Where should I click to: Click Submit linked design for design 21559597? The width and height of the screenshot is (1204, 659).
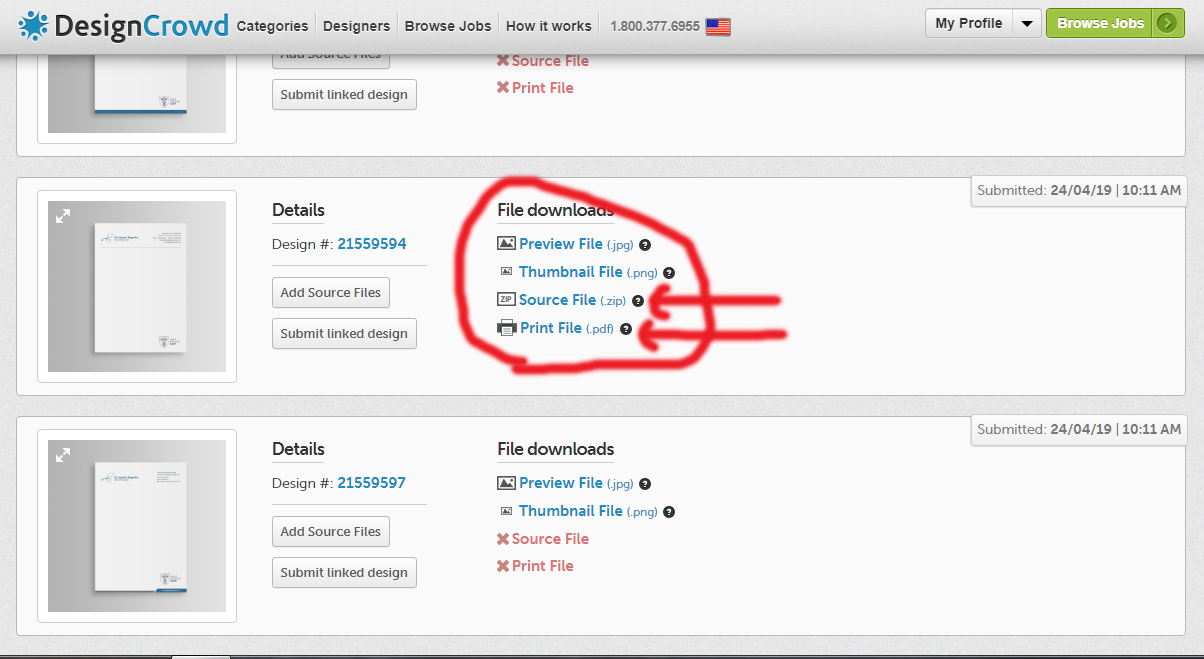pyautogui.click(x=344, y=572)
